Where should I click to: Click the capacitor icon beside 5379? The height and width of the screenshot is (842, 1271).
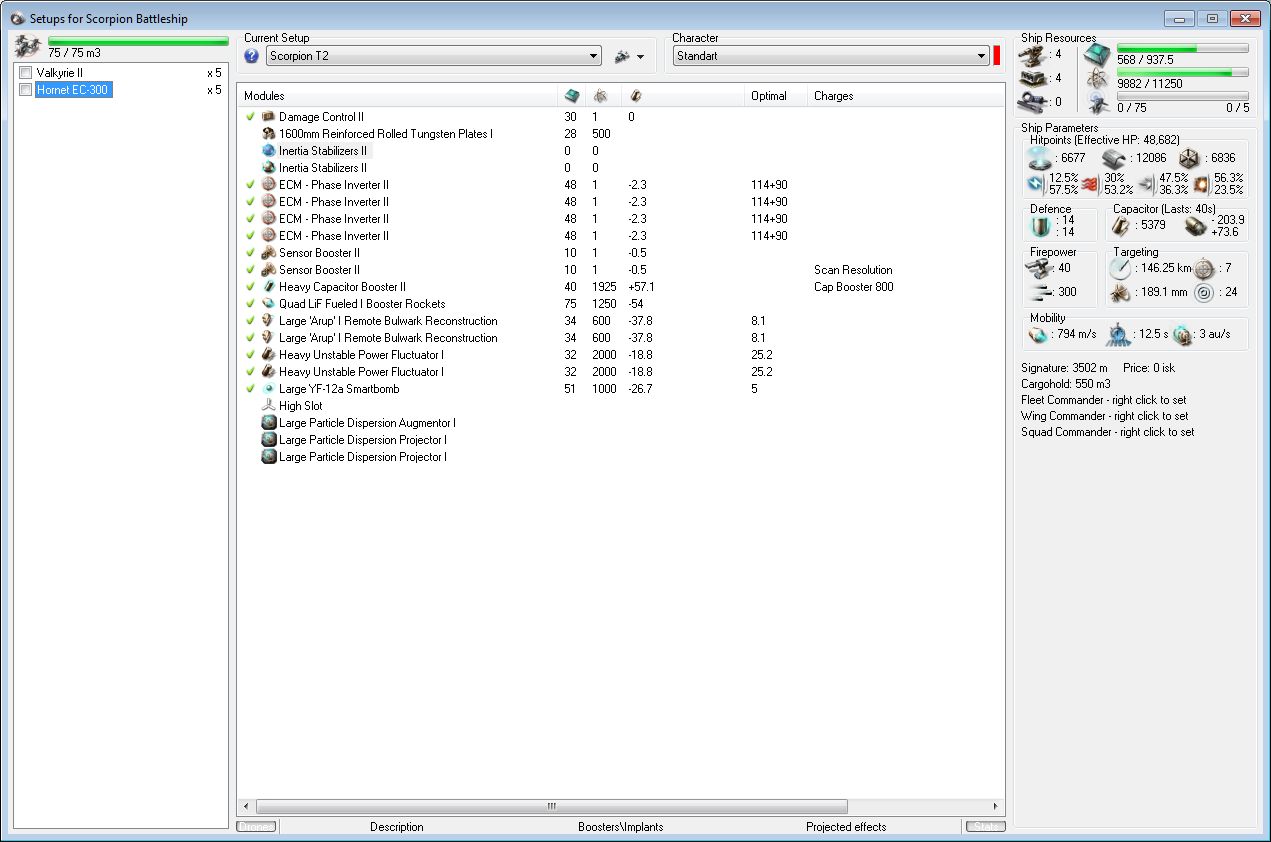click(x=1120, y=226)
